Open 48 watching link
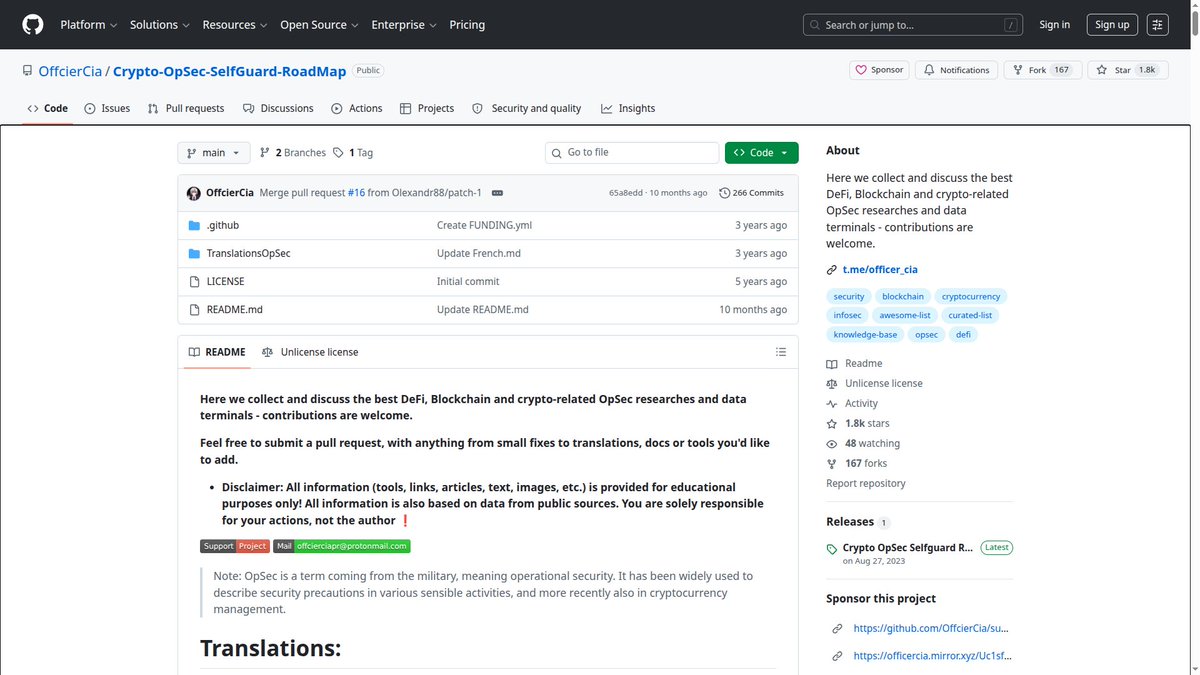Screen dimensions: 1200x675 [863, 444]
